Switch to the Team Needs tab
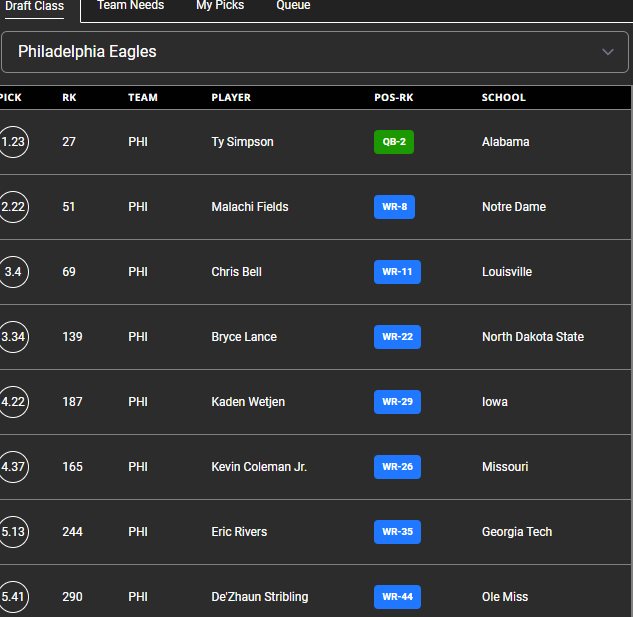This screenshot has height=617, width=633. 130,6
